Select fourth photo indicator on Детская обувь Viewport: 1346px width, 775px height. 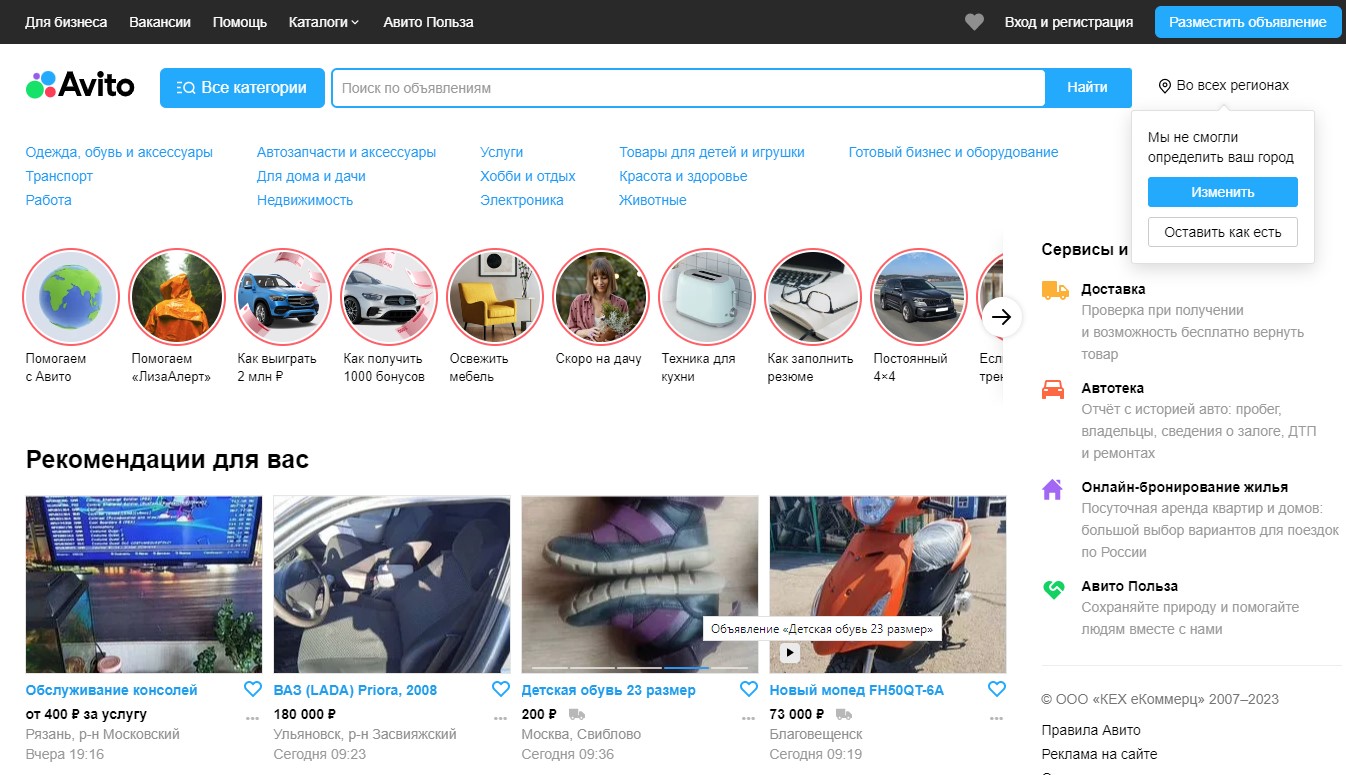coord(686,667)
